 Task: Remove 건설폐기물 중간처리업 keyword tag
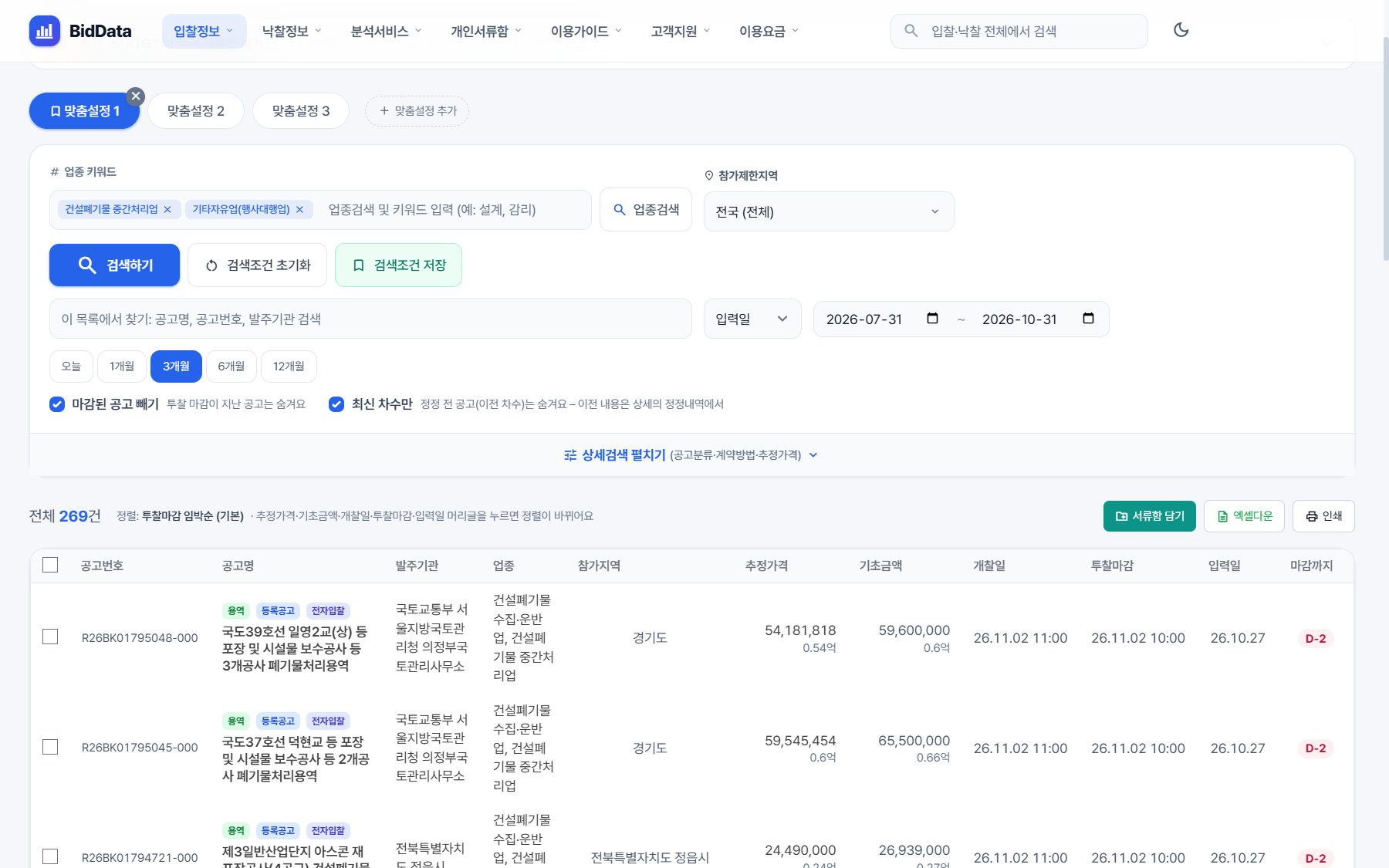(167, 209)
